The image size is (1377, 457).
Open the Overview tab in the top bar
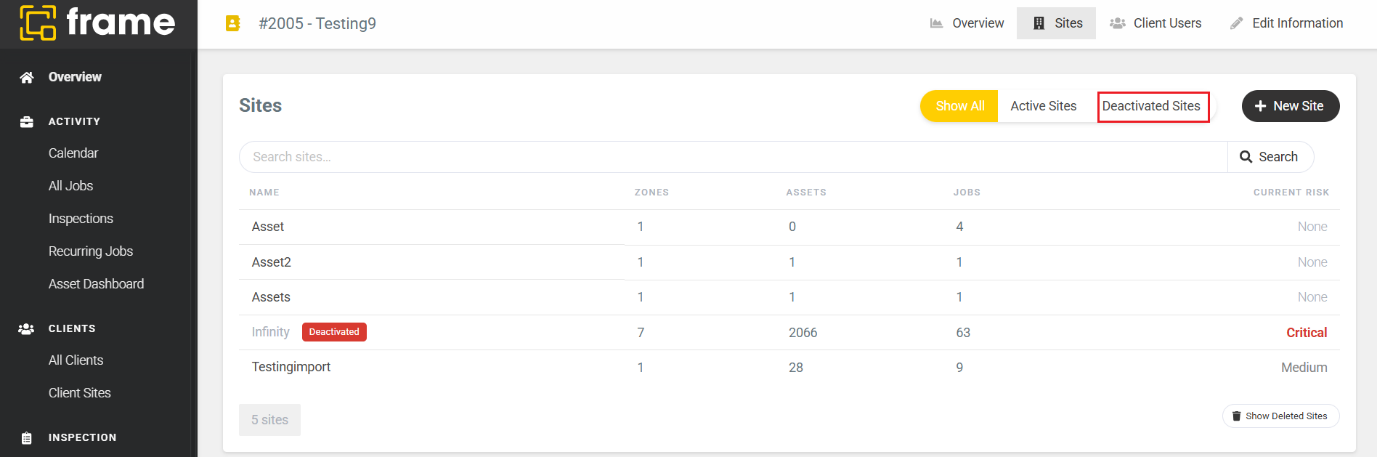(x=967, y=23)
